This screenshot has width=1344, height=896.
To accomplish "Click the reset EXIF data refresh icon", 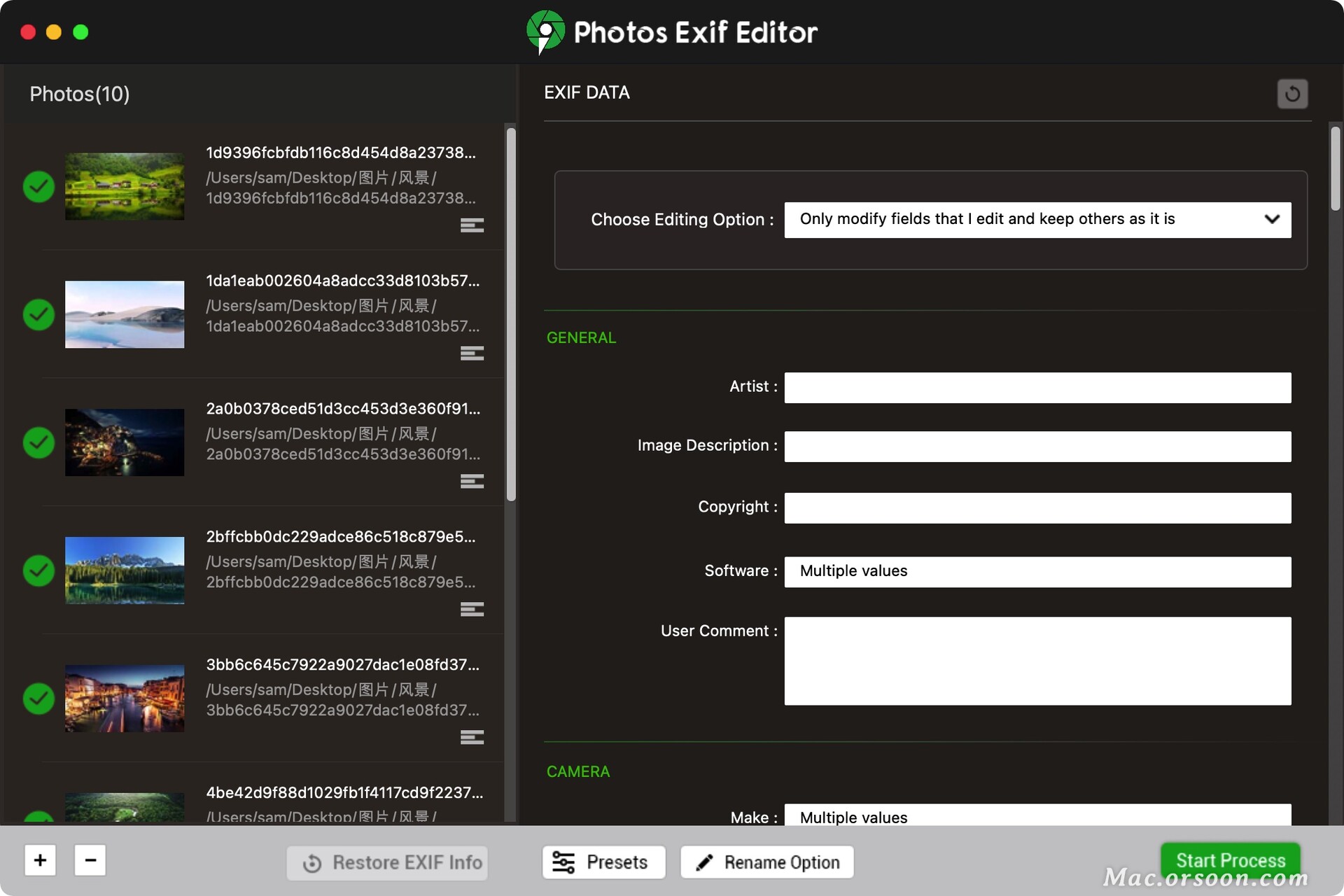I will tap(1291, 94).
